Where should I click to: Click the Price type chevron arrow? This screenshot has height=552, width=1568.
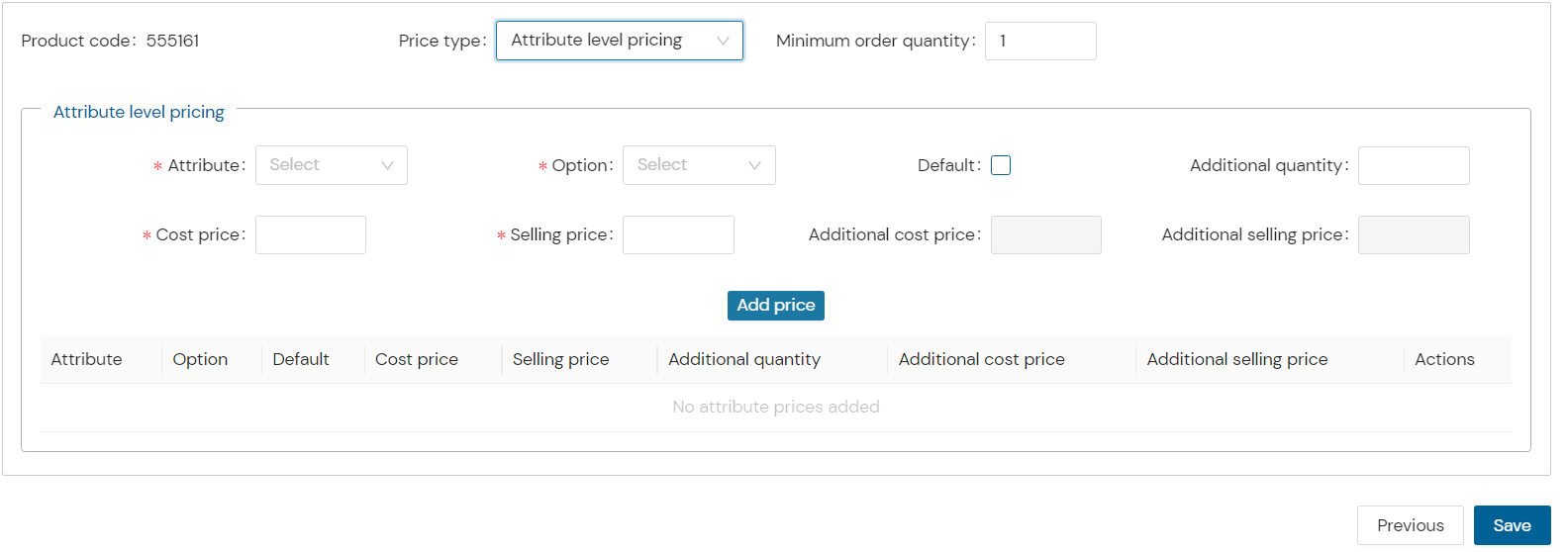[x=723, y=41]
